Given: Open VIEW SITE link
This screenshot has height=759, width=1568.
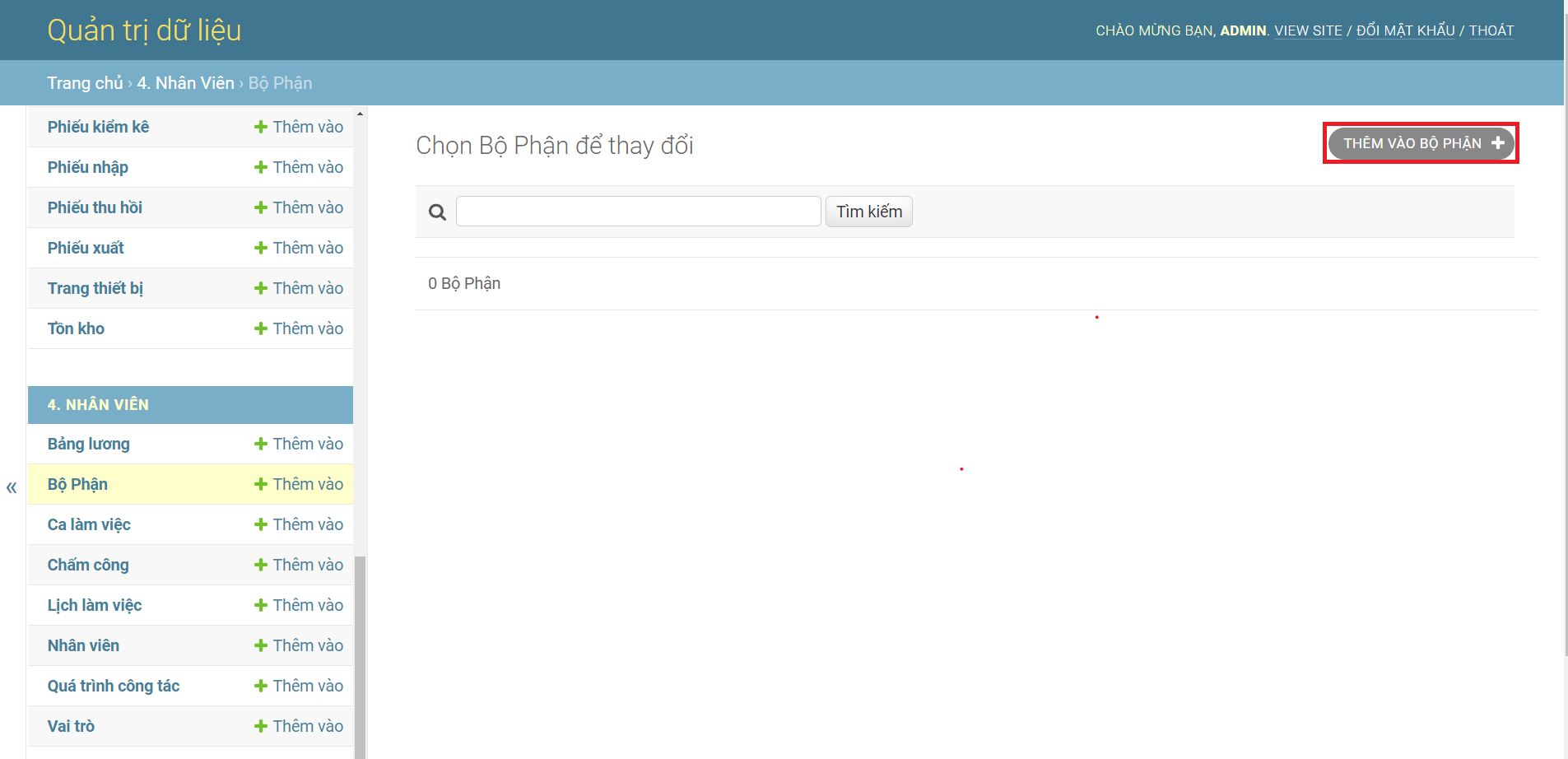Looking at the screenshot, I should click(x=1310, y=30).
